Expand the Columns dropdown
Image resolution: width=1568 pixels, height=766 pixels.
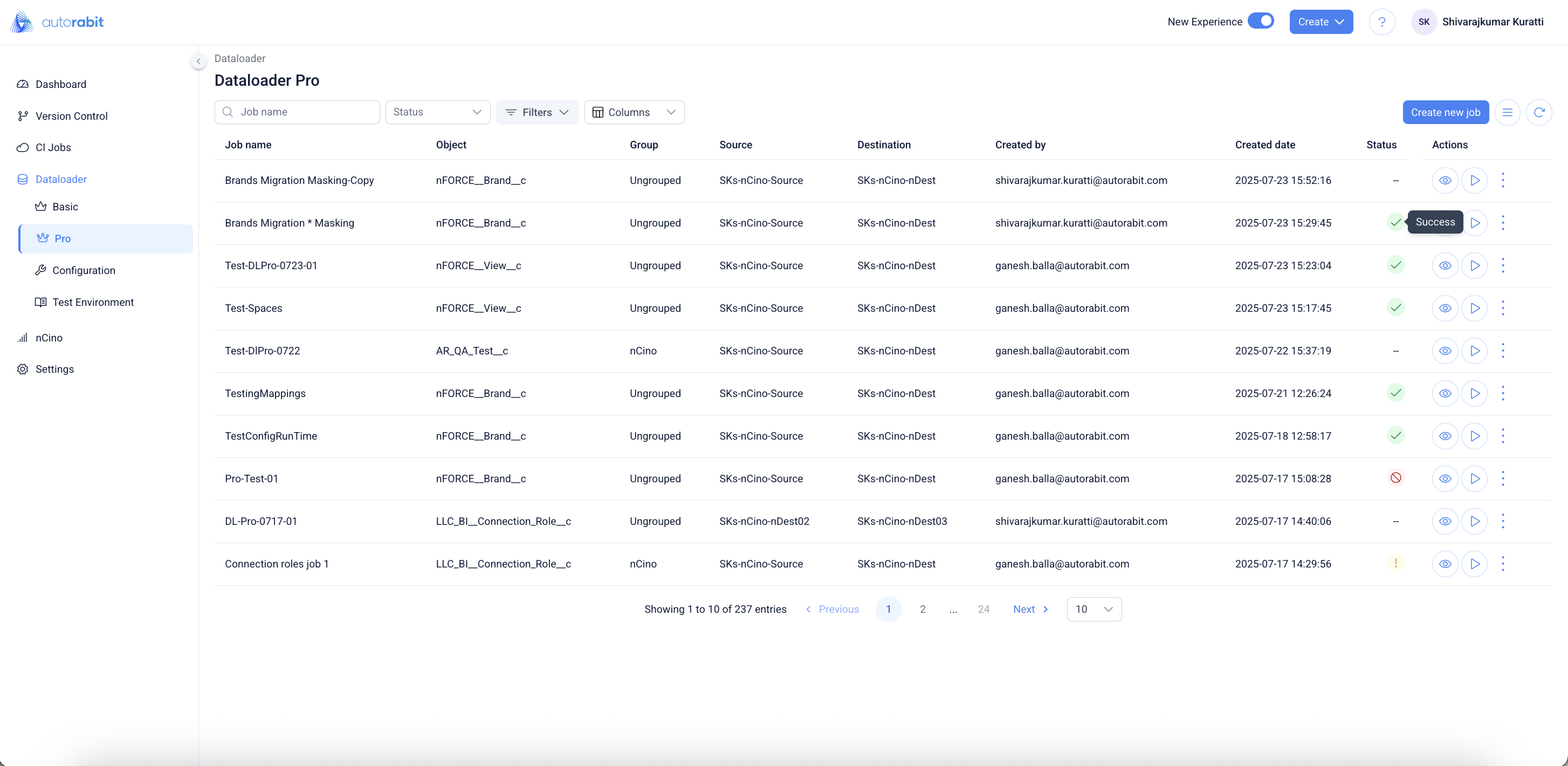pyautogui.click(x=634, y=112)
